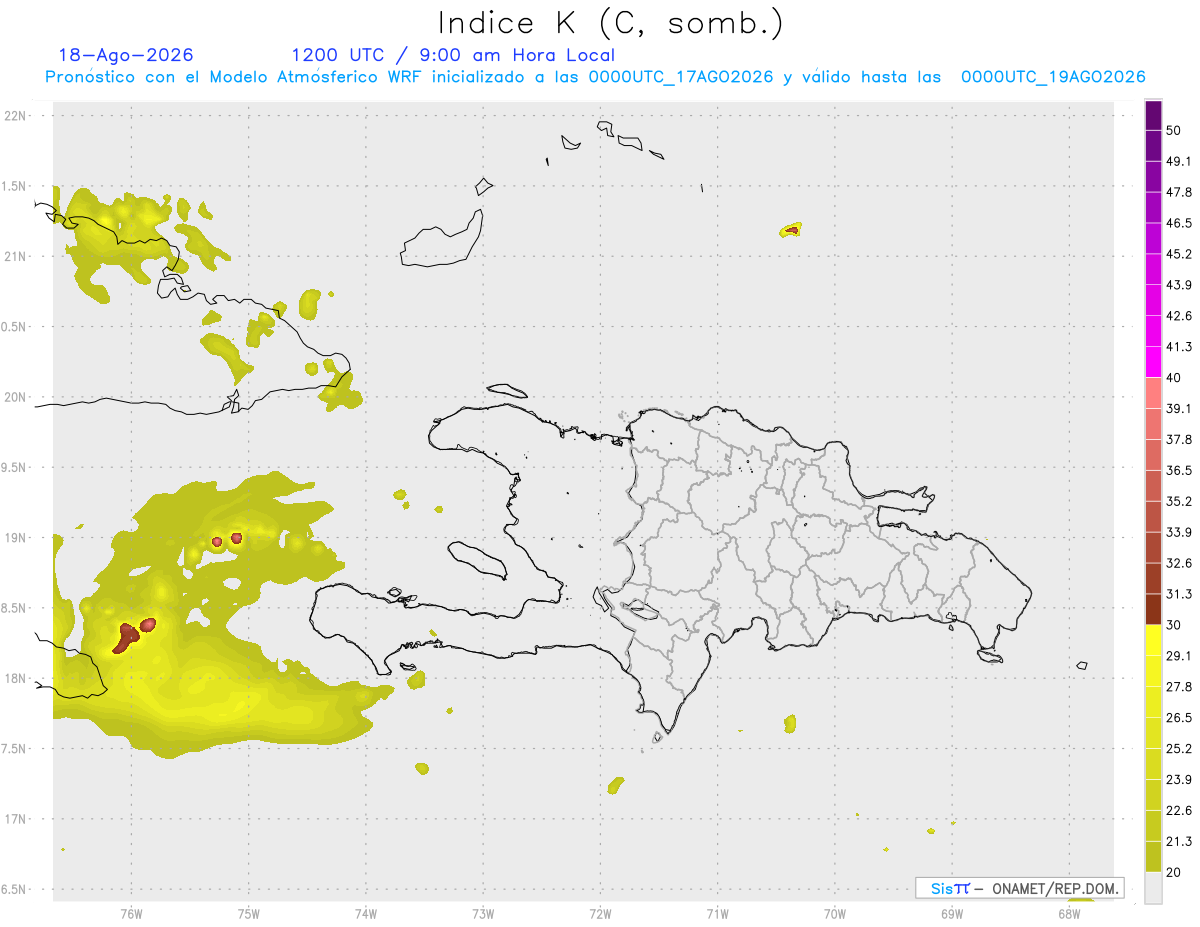The image size is (1200, 927).
Task: Click the "20N" latitude label
Action: (15, 397)
